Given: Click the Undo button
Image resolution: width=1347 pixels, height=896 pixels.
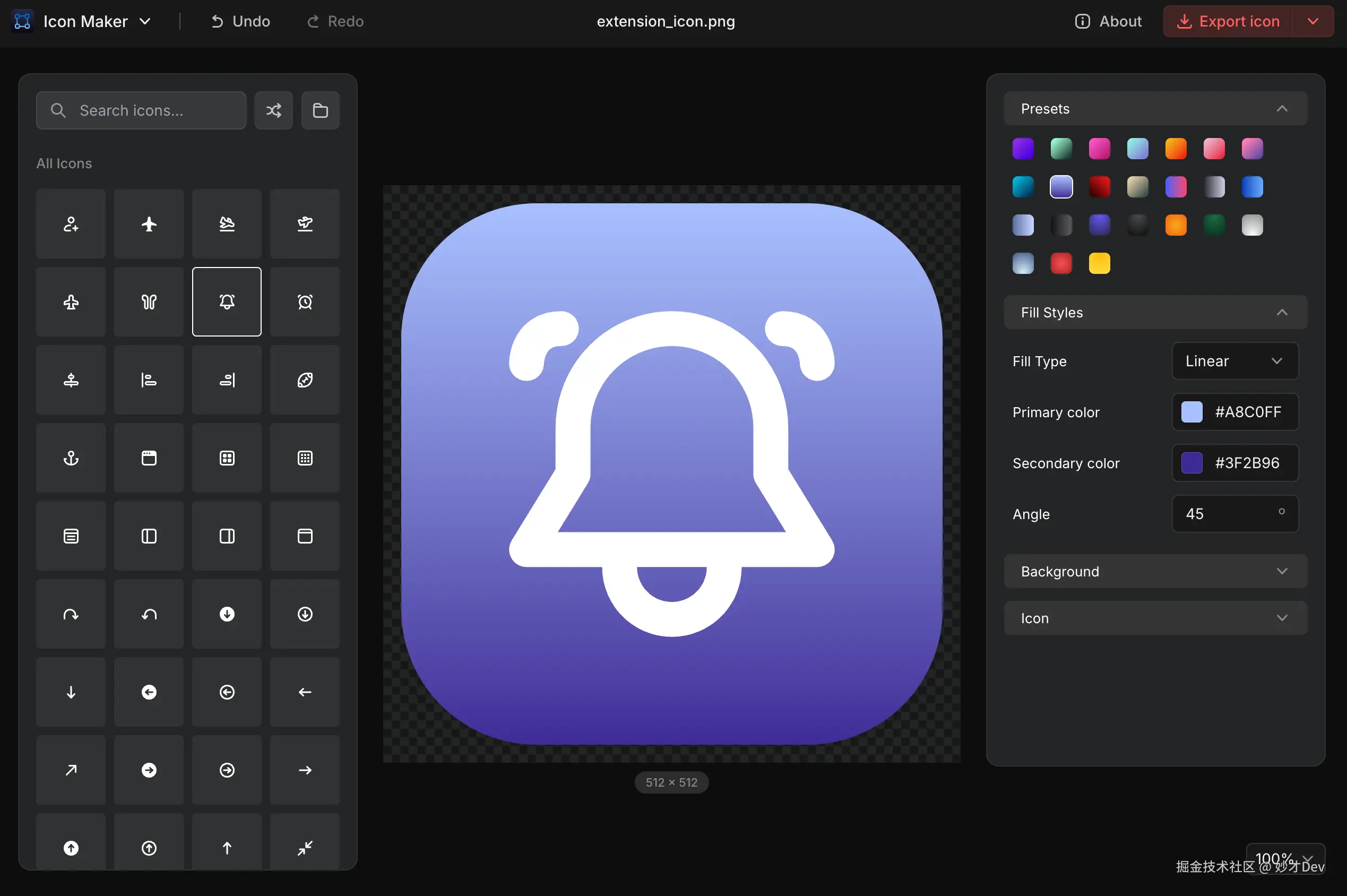Looking at the screenshot, I should tap(240, 21).
